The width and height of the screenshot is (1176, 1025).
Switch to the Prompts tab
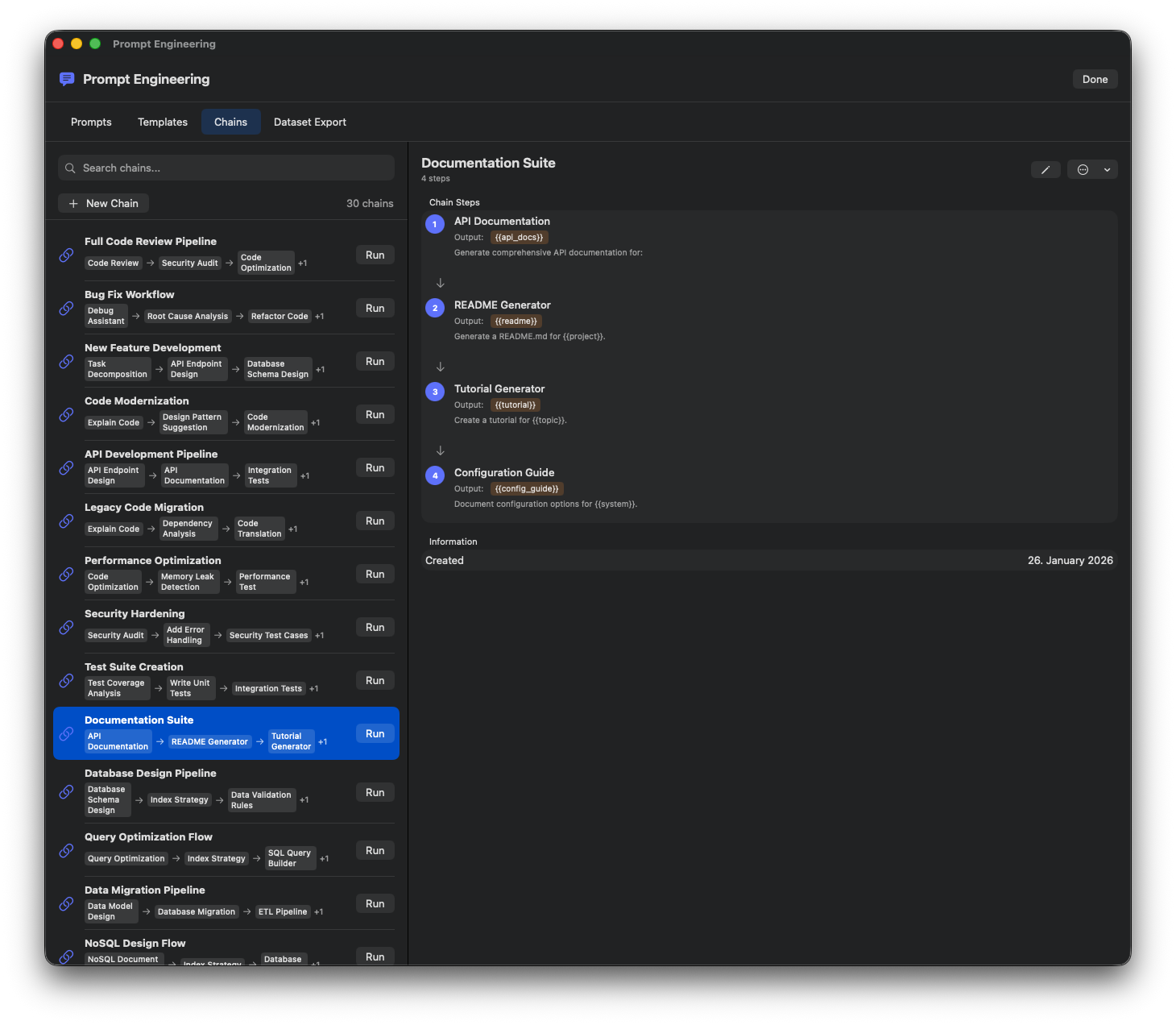pyautogui.click(x=91, y=122)
